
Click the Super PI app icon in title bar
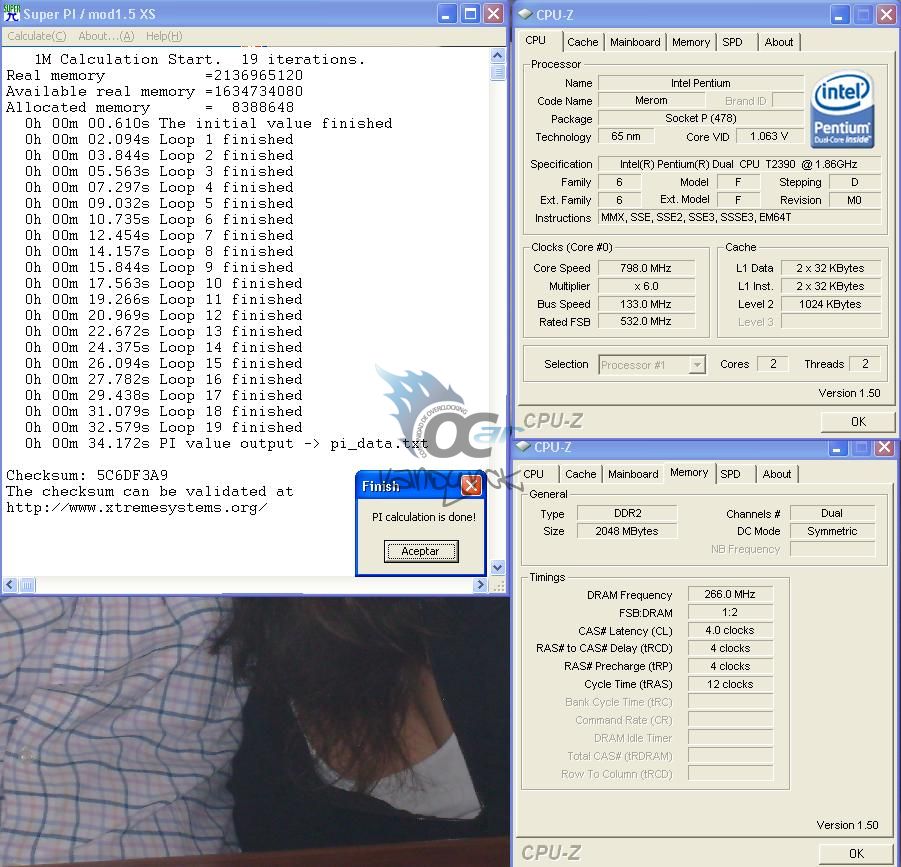click(11, 13)
